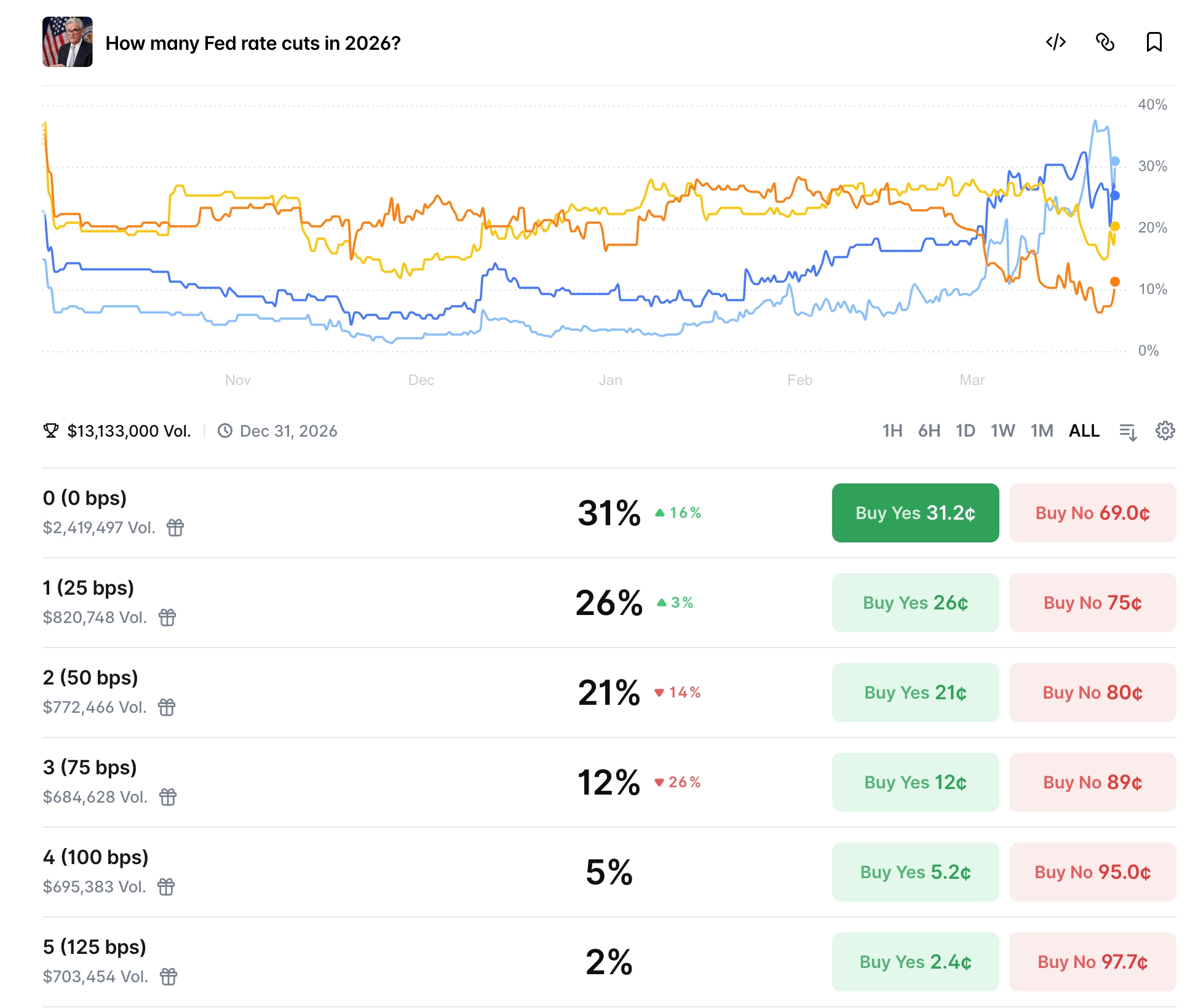Viewport: 1198px width, 1008px height.
Task: Click the Jerome Powell avatar thumbnail
Action: click(x=68, y=43)
